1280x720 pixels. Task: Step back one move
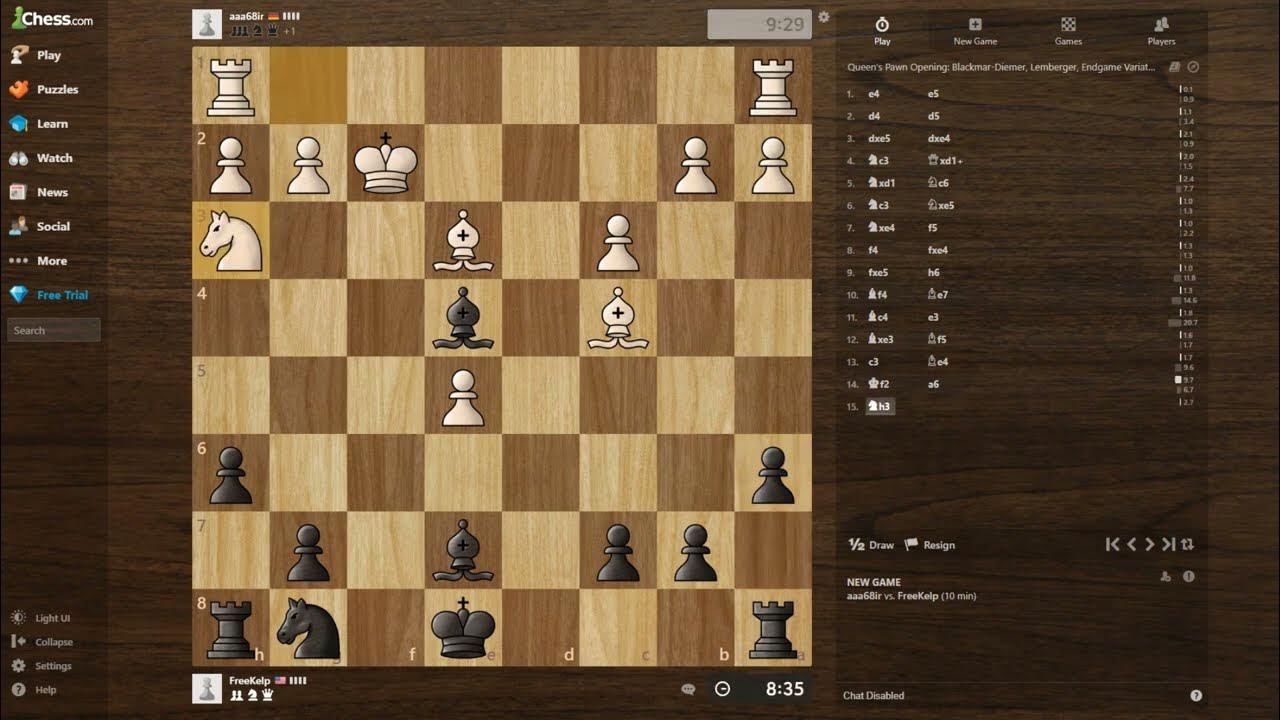click(1132, 544)
